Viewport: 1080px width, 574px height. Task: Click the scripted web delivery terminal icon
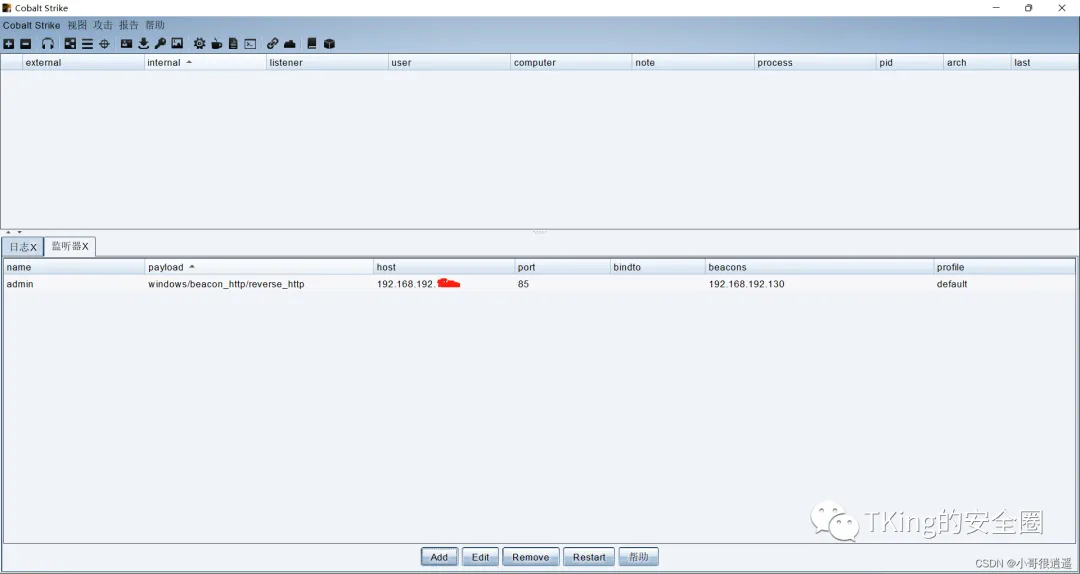[251, 43]
